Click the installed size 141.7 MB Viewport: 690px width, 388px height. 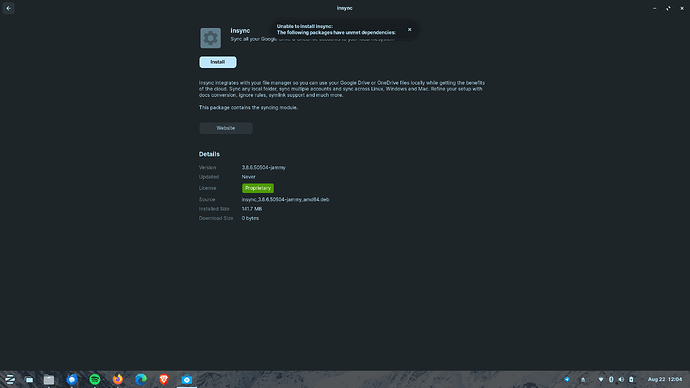click(x=252, y=209)
